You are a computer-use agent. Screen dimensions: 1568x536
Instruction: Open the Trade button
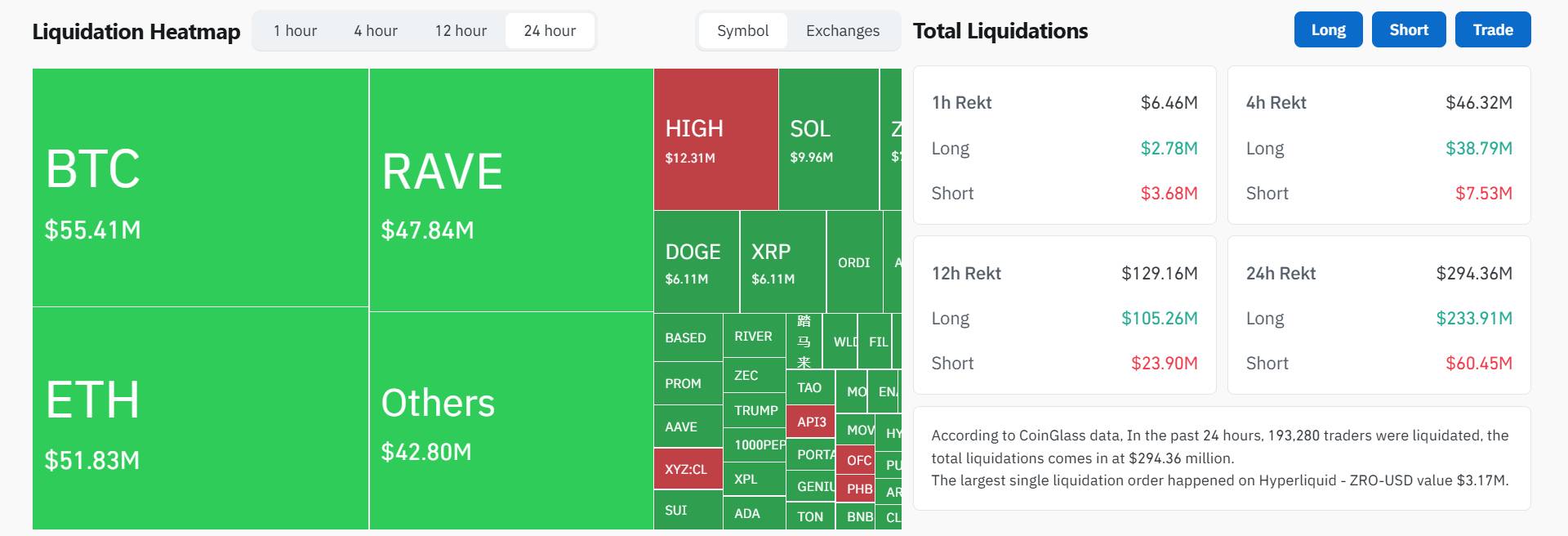click(1492, 30)
